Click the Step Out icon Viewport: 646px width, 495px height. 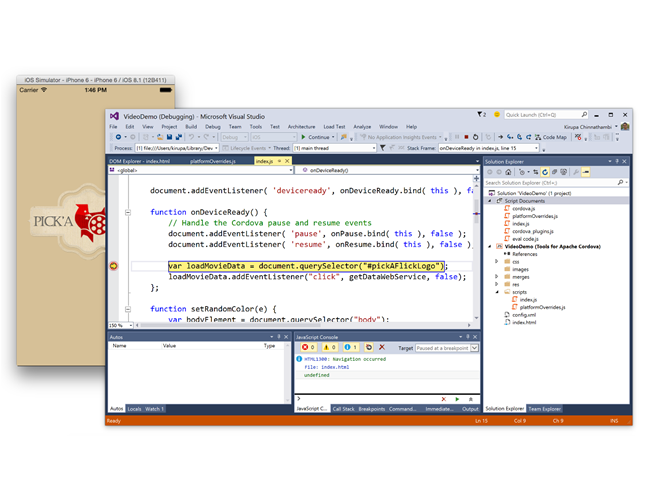528,137
